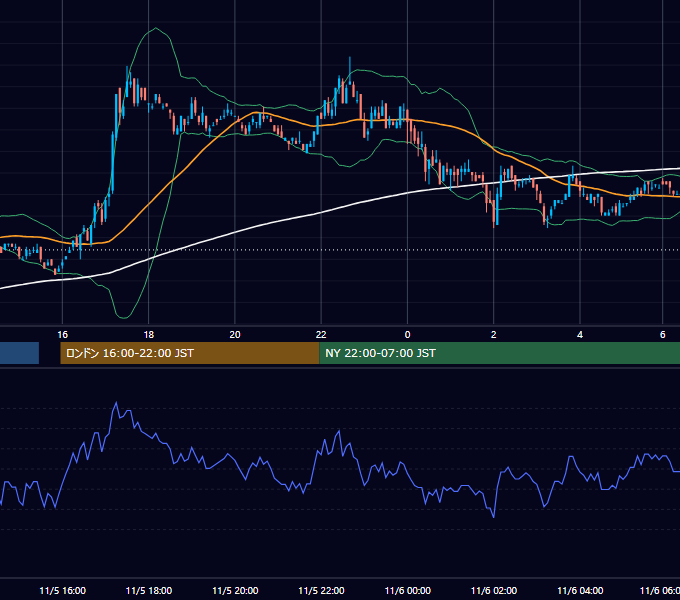
Task: Click the 11/6 04:00 date label
Action: 580,590
